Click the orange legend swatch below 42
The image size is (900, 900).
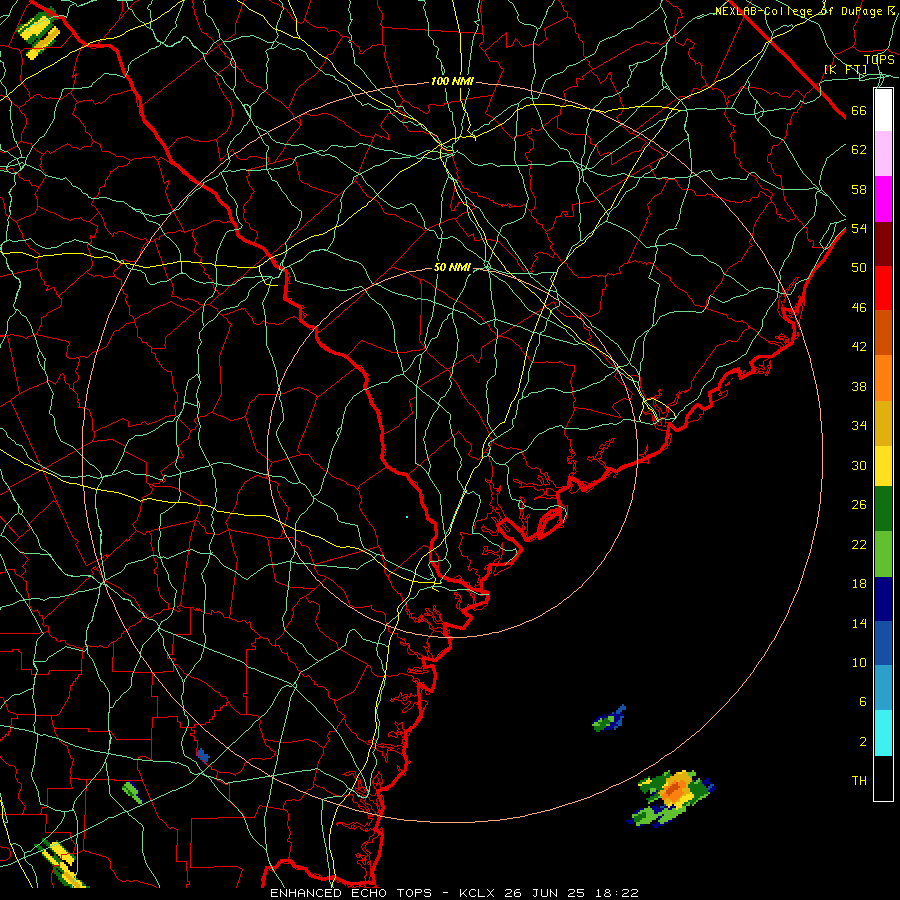point(883,377)
